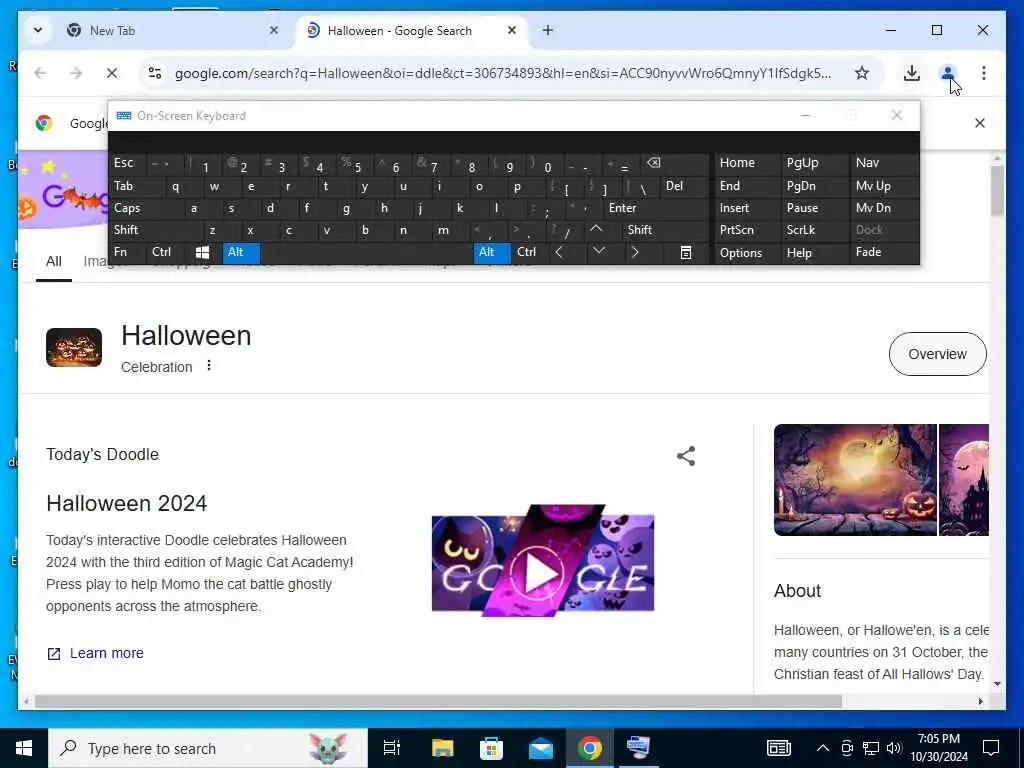The width and height of the screenshot is (1024, 768).
Task: Open the moonlit Halloween scene image
Action: pos(855,480)
